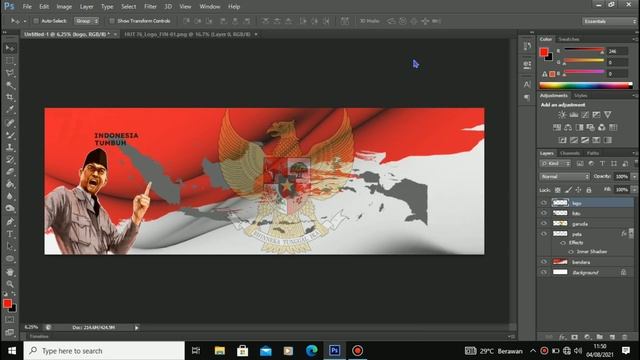Hide the peta layer

(x=544, y=234)
